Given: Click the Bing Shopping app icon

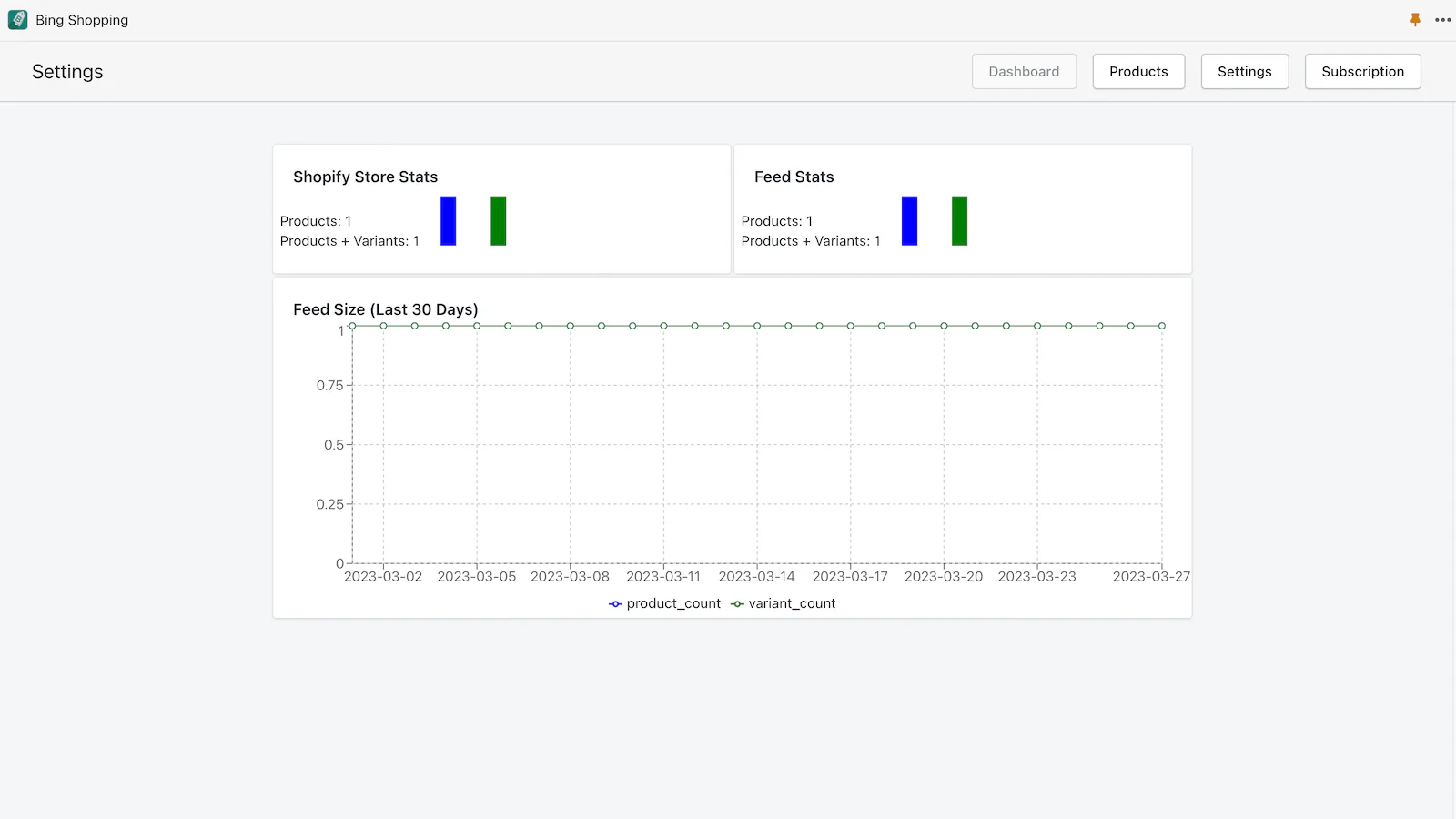Looking at the screenshot, I should click(x=17, y=19).
